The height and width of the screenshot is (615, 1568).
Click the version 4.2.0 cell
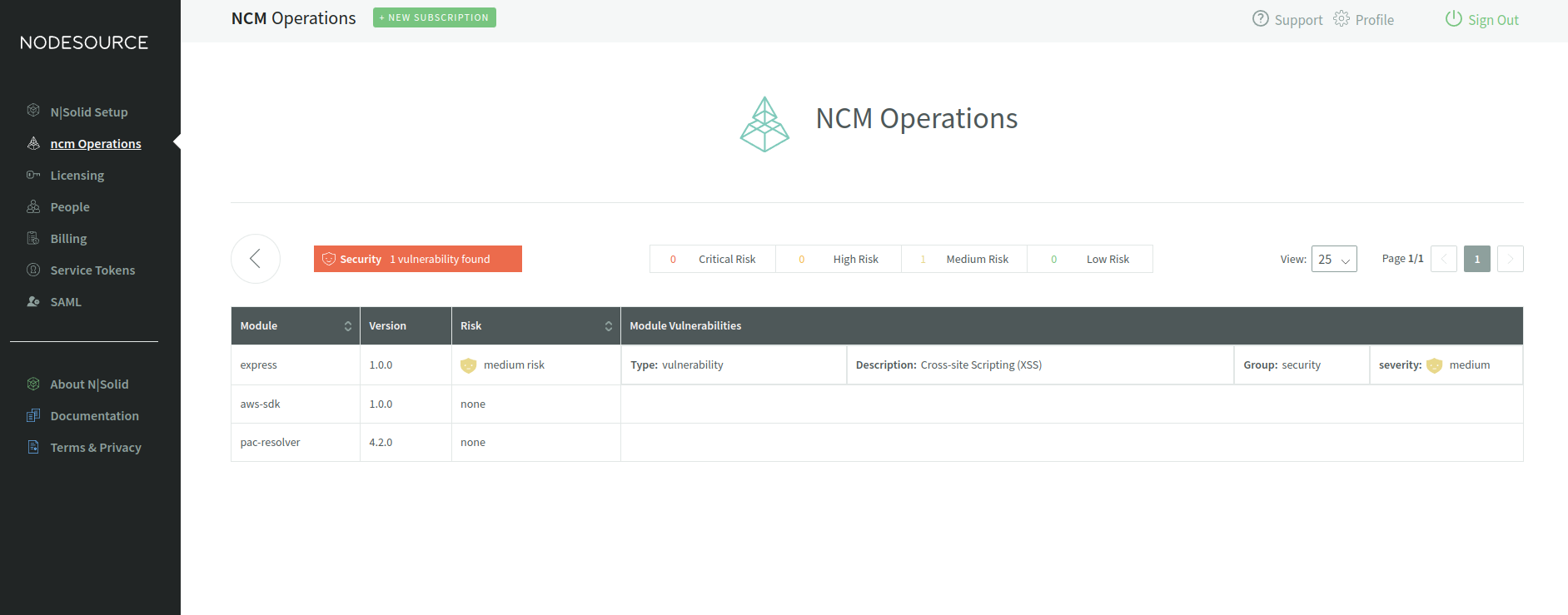(x=406, y=442)
